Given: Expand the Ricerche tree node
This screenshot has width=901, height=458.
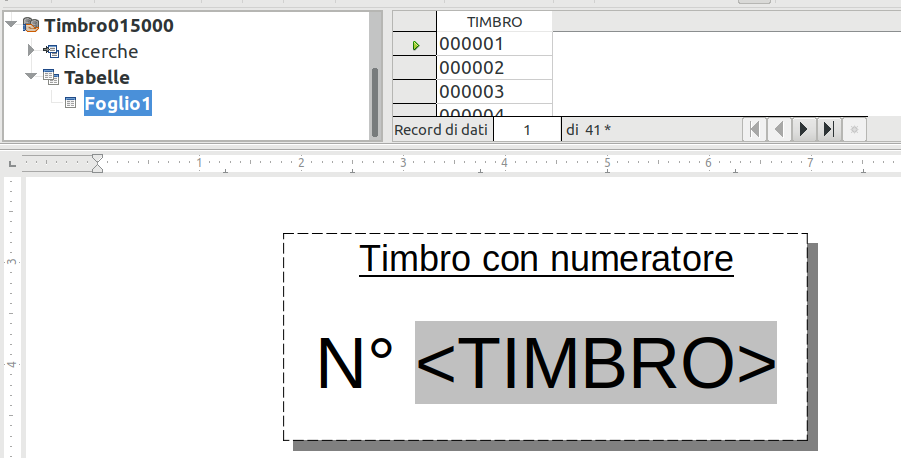Looking at the screenshot, I should [31, 51].
